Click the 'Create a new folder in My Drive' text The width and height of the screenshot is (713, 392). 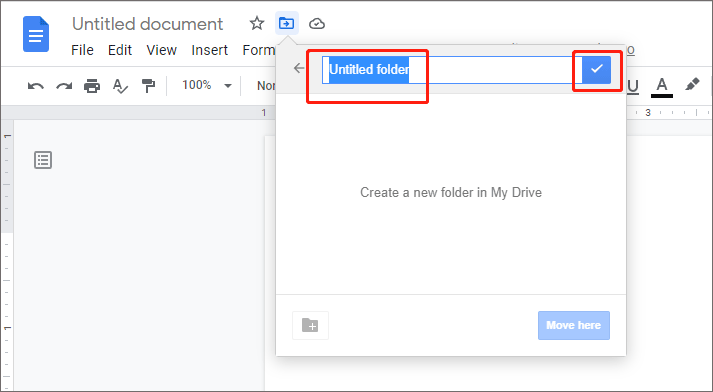[x=451, y=192]
